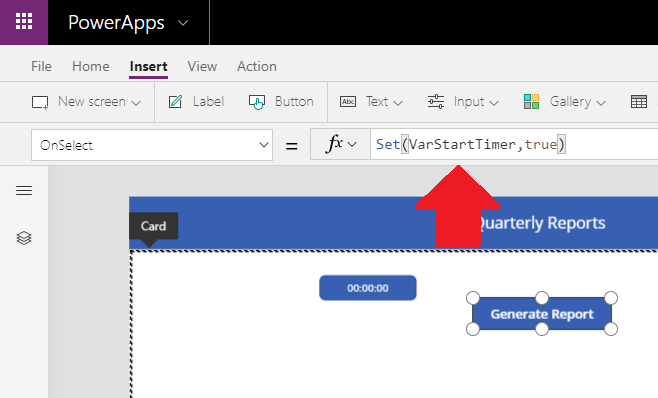
Task: Expand the PowerApps title dropdown chevron
Action: pyautogui.click(x=183, y=23)
